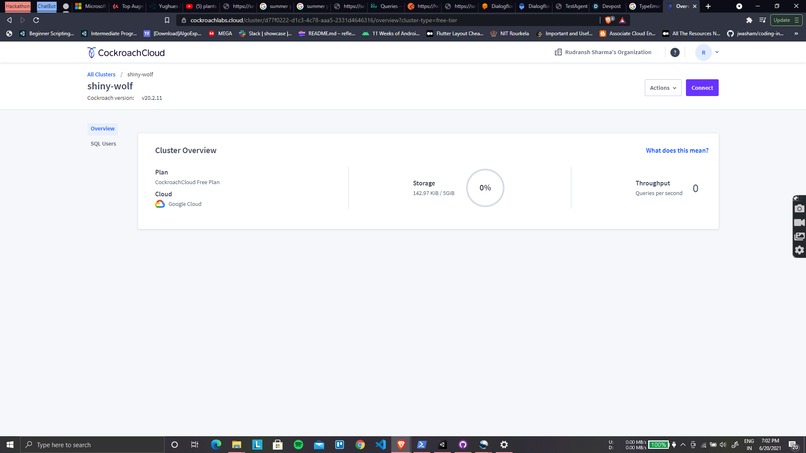Select the SQL Users sidebar tab

103,144
